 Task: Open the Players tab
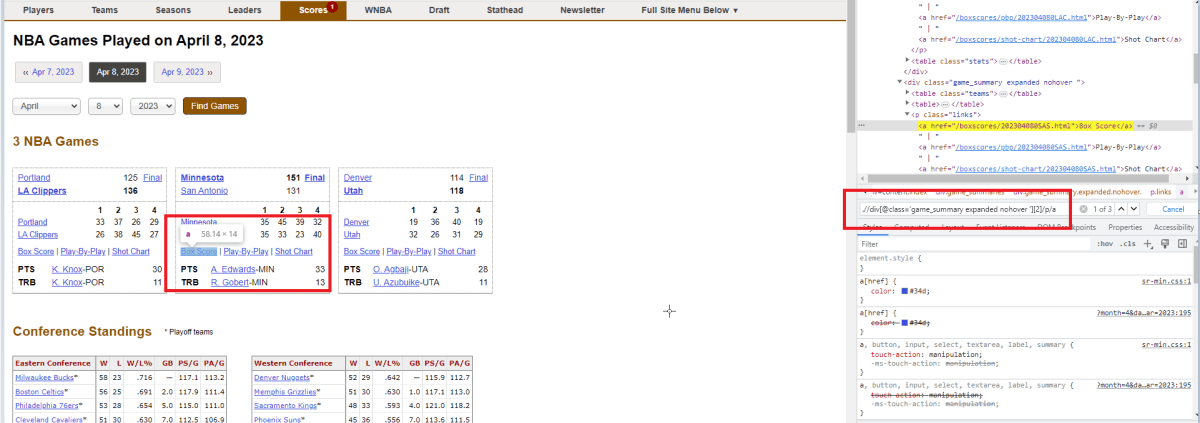(38, 10)
